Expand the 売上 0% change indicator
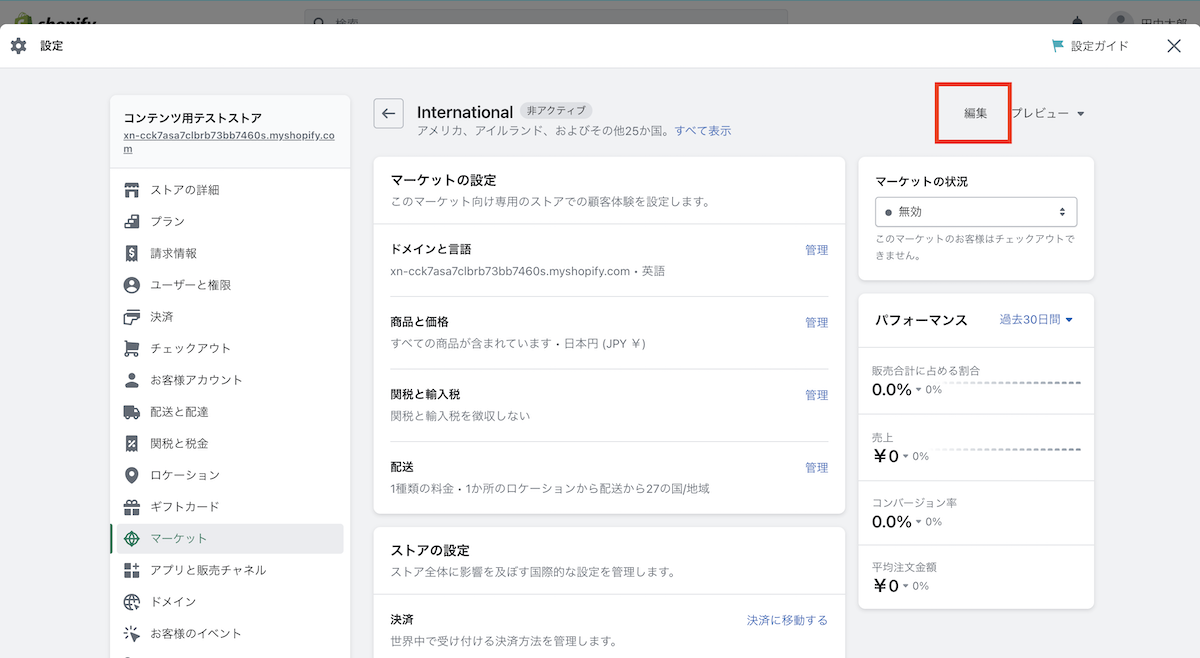Viewport: 1200px width, 658px height. [916, 456]
